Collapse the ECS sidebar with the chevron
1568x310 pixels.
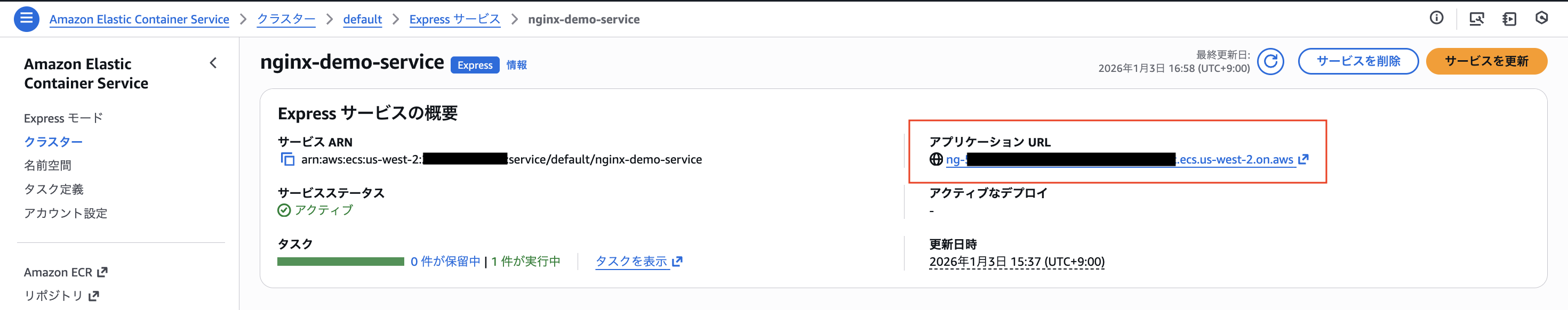pos(213,62)
